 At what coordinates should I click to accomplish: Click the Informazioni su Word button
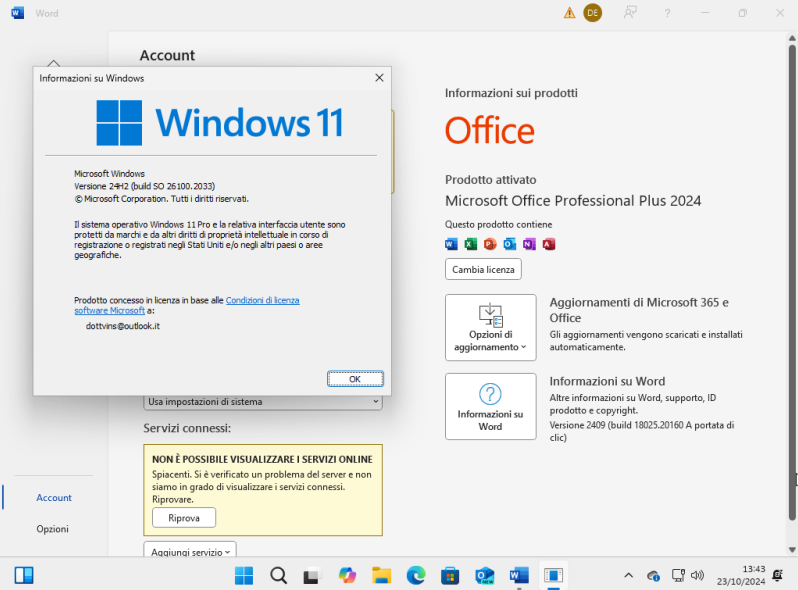tap(491, 406)
